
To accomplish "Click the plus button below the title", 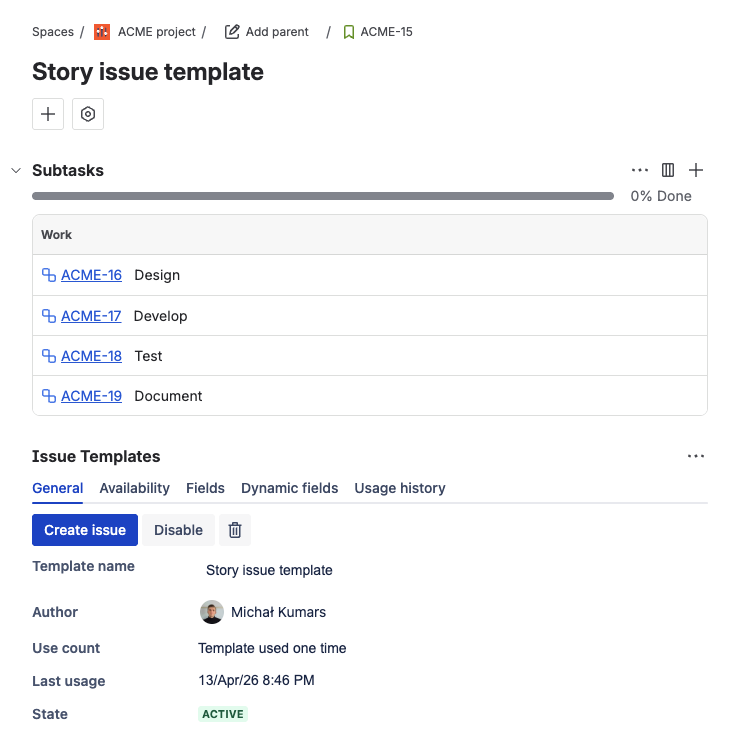I will [48, 114].
